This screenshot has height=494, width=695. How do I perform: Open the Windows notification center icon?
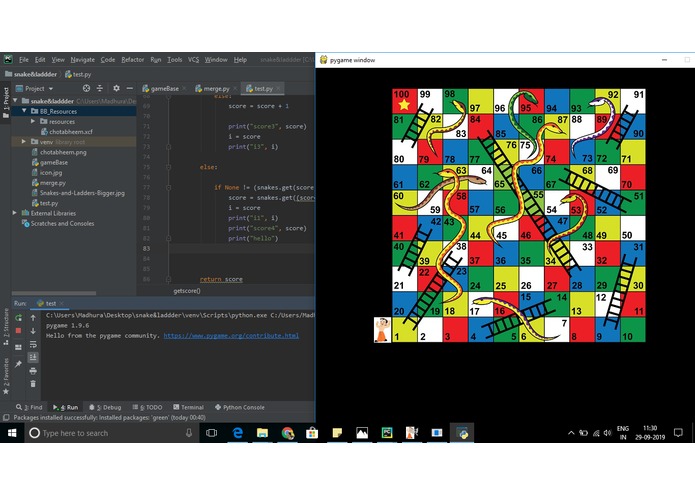point(678,433)
